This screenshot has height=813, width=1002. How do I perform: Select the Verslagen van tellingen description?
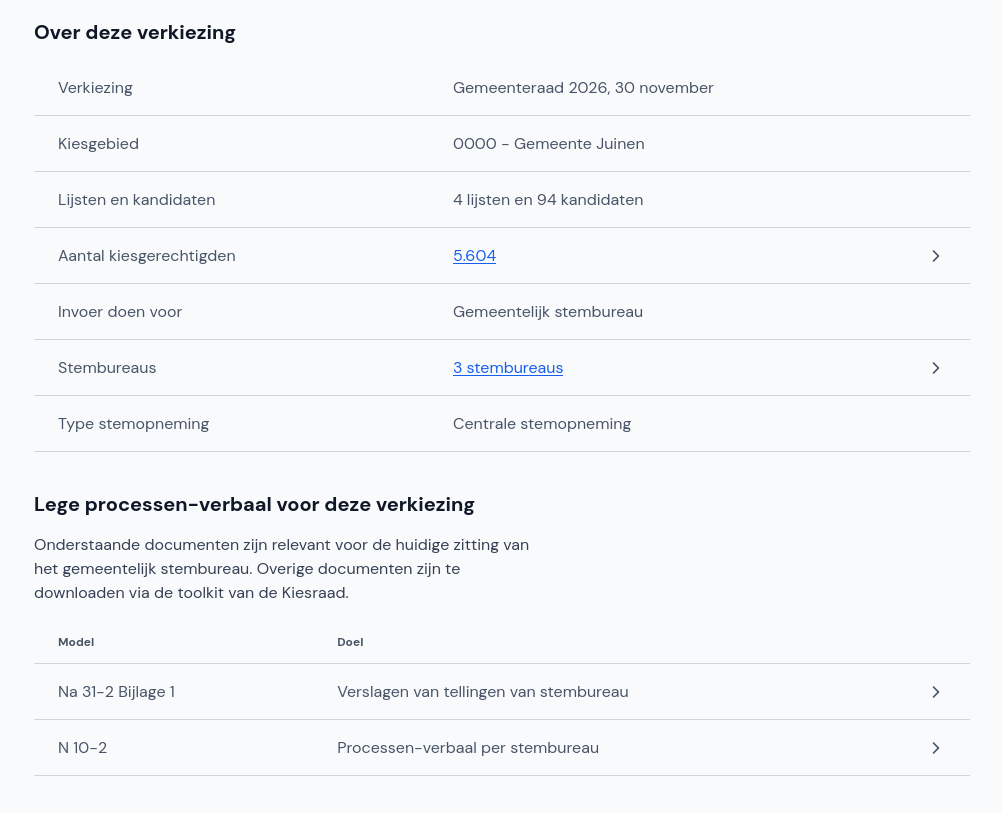(x=483, y=692)
